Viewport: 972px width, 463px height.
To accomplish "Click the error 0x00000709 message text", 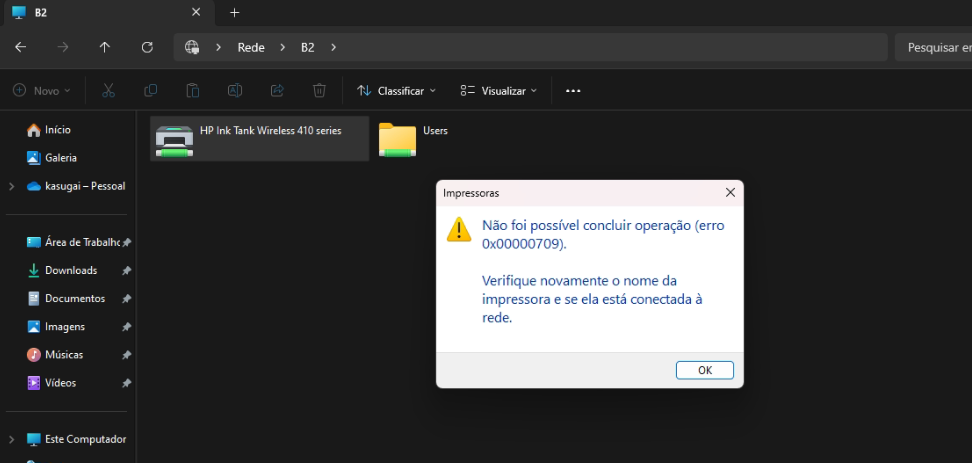I will tap(603, 234).
